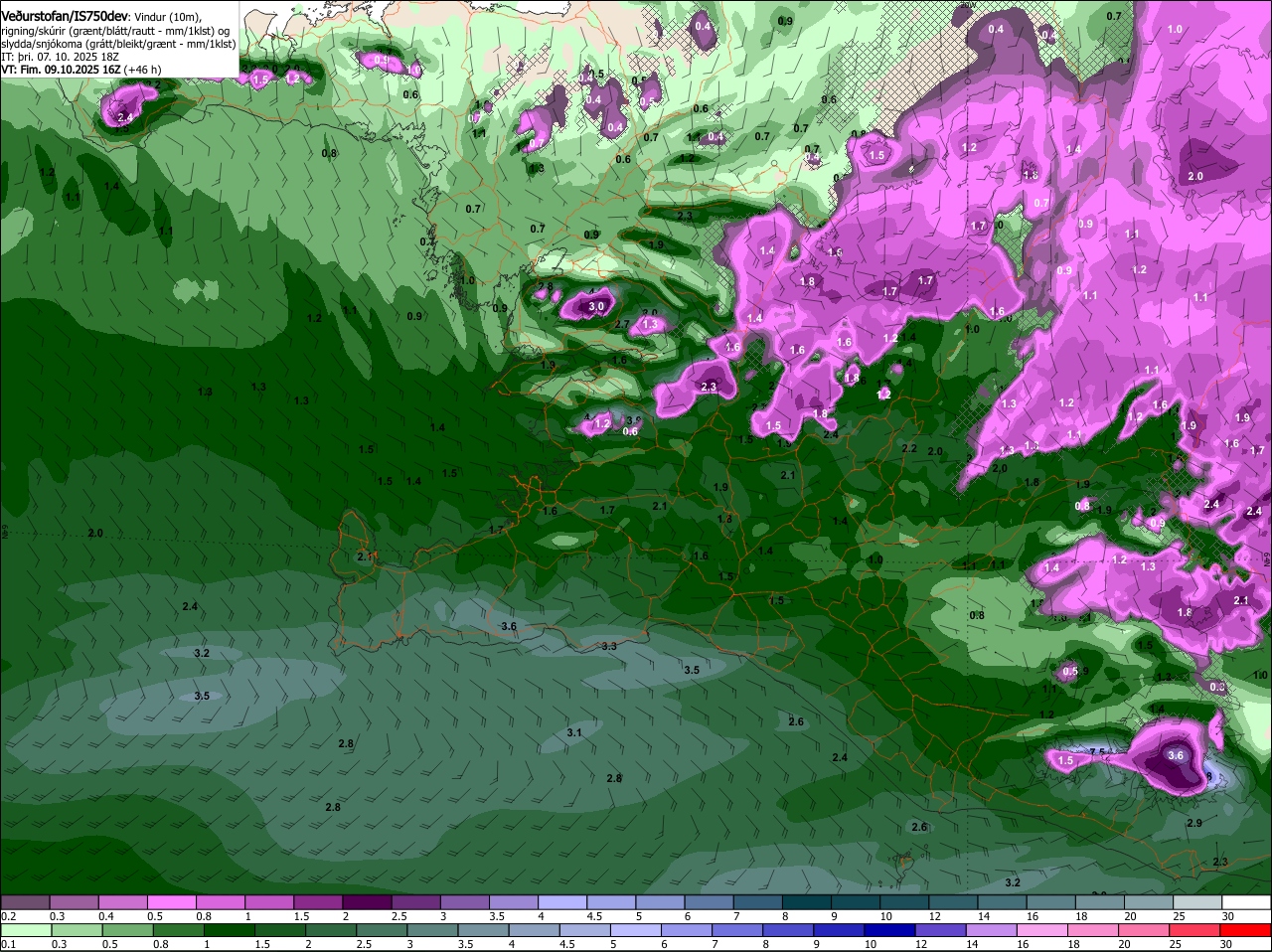Pick lower scale swatch between 7 and 8
This screenshot has height=952, width=1272.
click(x=736, y=929)
